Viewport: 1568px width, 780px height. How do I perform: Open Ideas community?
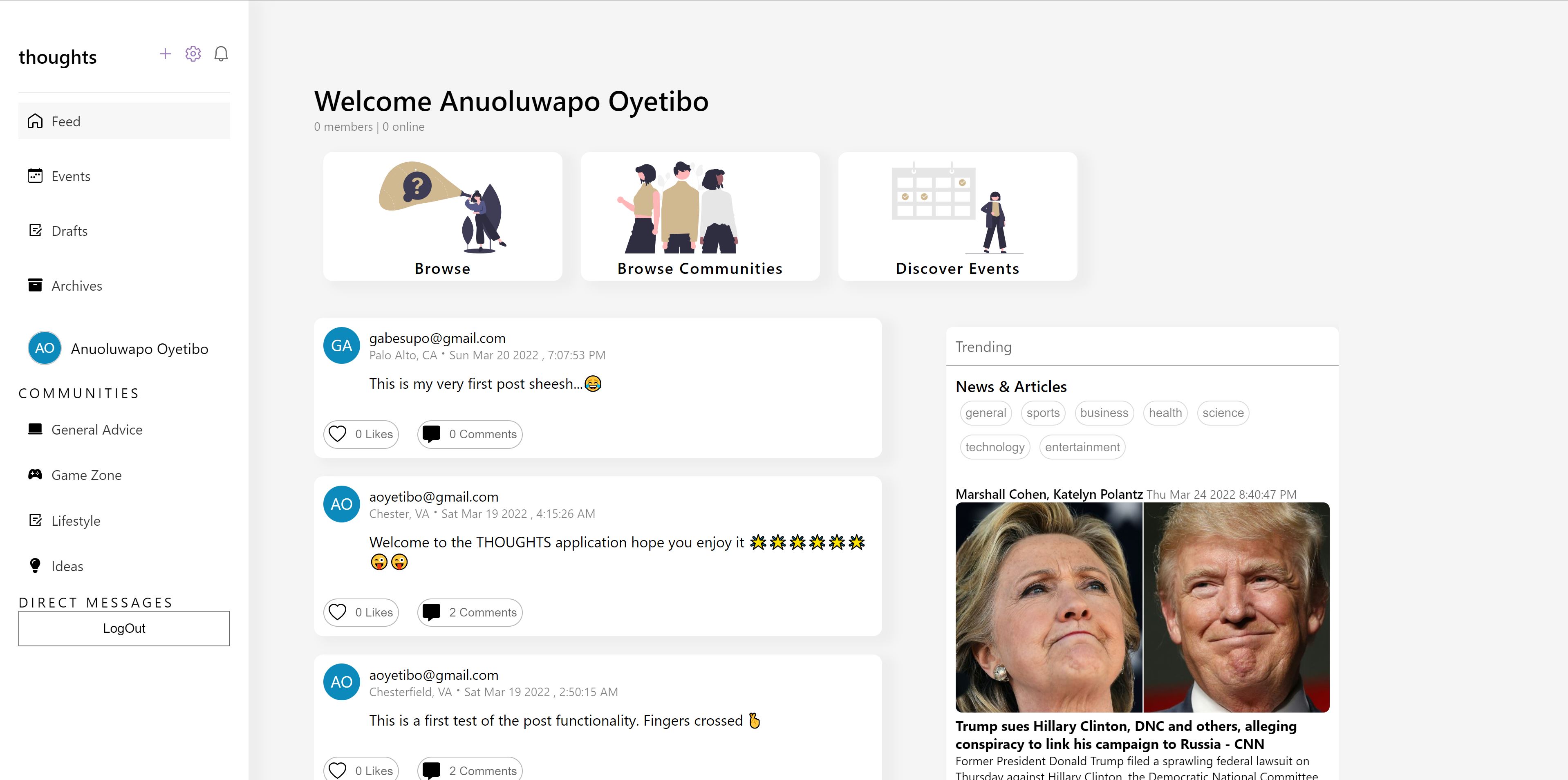click(124, 566)
